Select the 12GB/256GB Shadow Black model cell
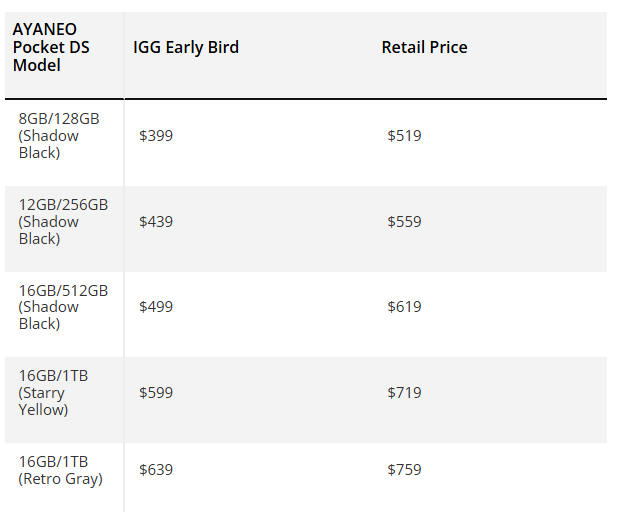620x513 pixels. (63, 222)
